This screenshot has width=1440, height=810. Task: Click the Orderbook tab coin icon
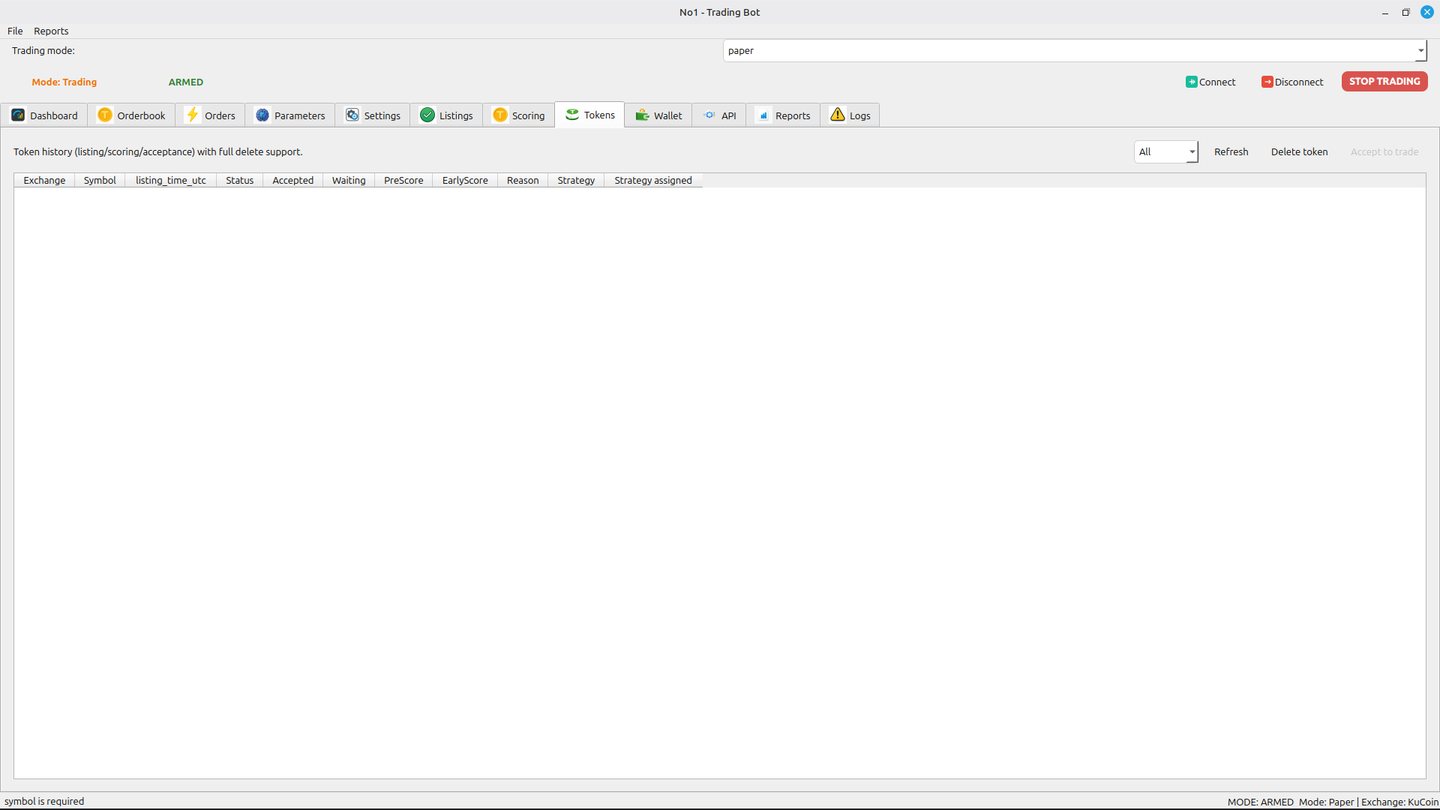[105, 115]
